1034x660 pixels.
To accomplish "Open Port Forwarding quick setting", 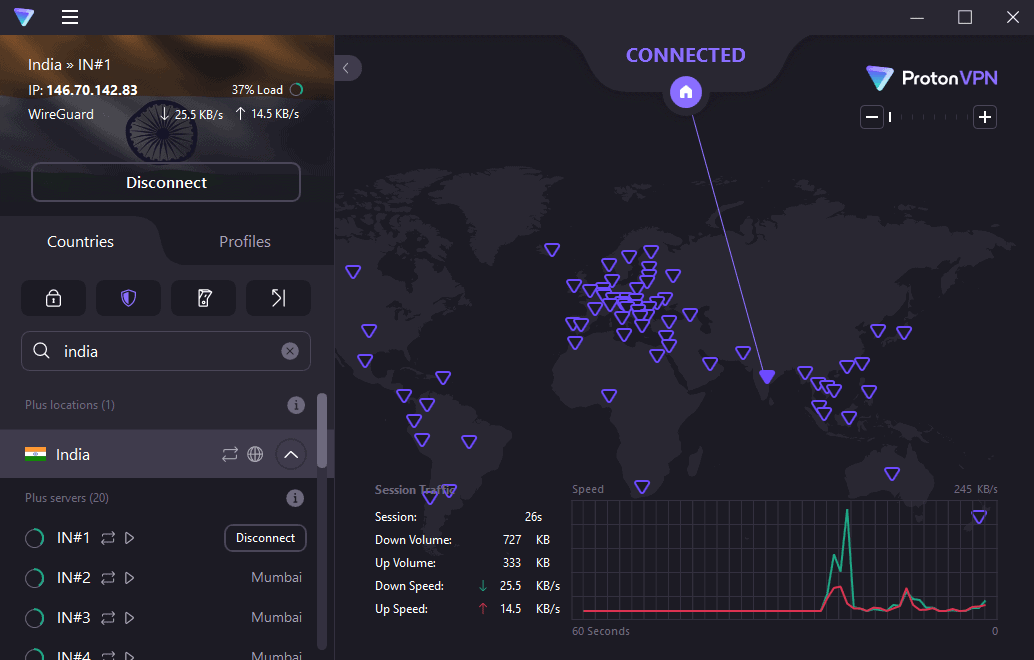I will [278, 298].
